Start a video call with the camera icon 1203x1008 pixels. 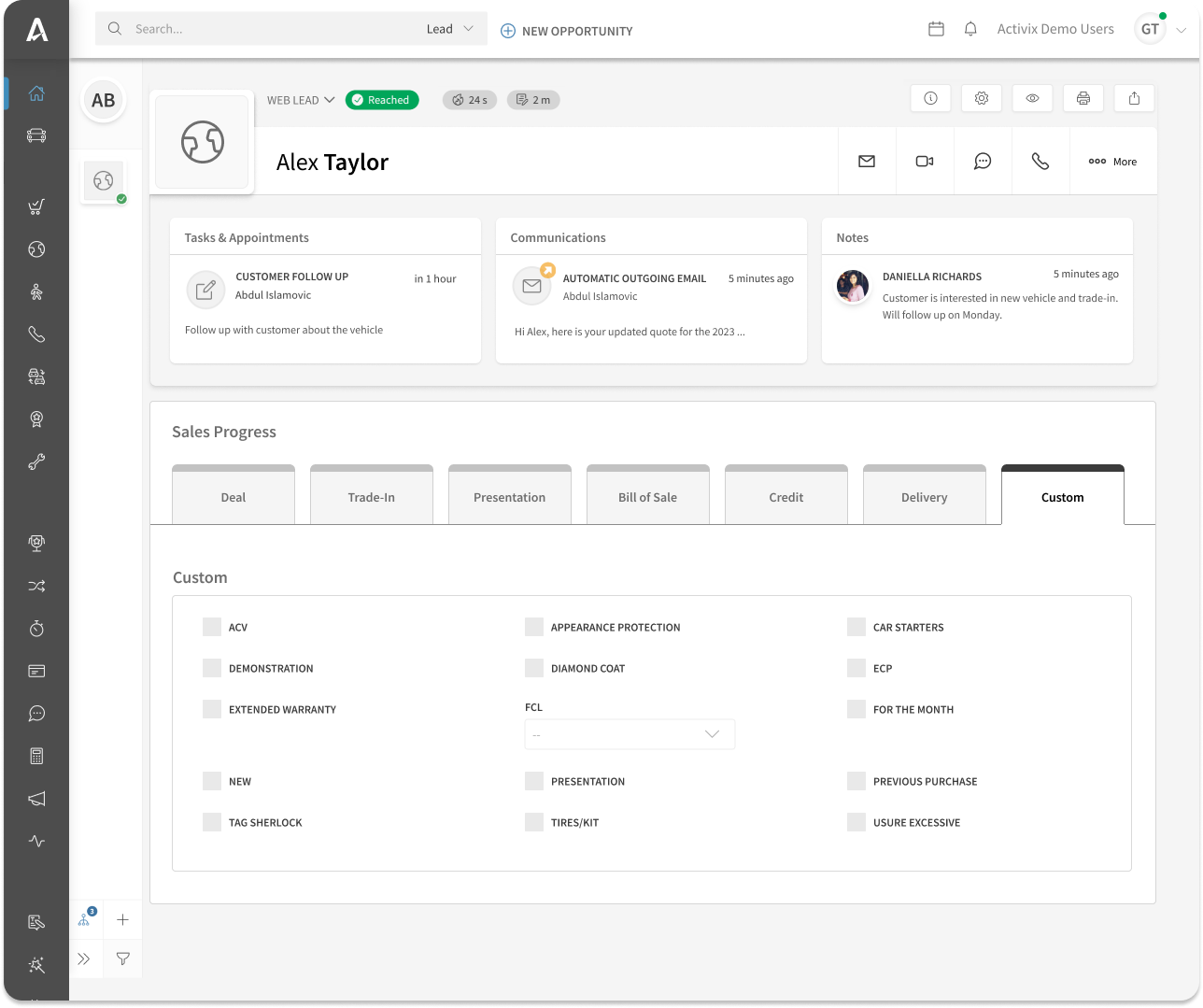(x=925, y=162)
